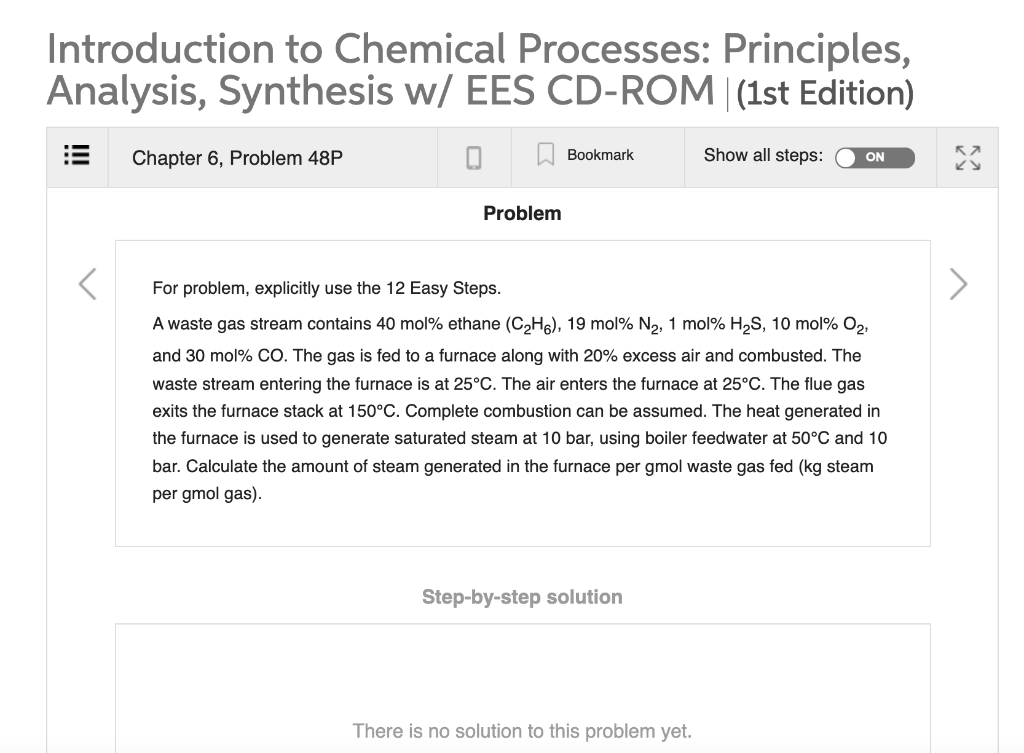
Task: Toggle the ON switch for solution steps
Action: [x=875, y=157]
